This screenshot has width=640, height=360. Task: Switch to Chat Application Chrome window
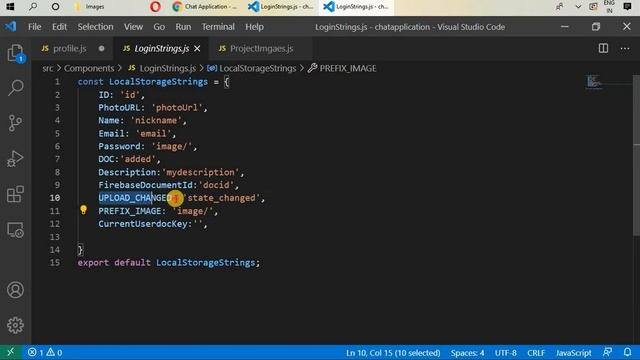[x=205, y=7]
